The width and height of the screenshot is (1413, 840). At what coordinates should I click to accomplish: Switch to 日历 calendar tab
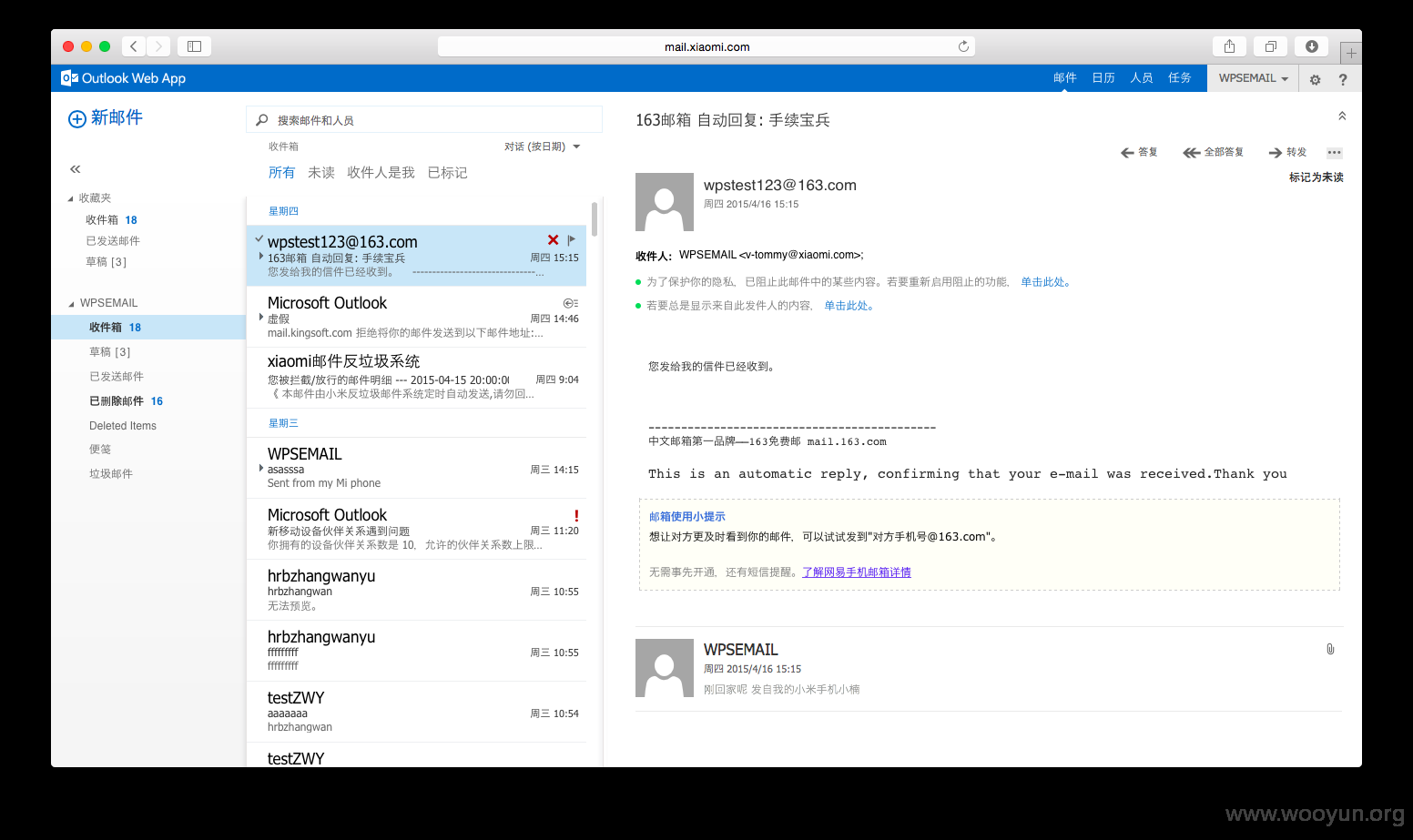coord(1103,78)
